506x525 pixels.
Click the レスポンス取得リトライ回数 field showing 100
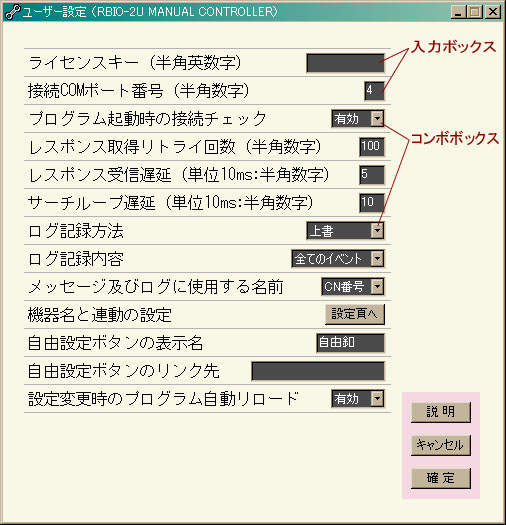click(372, 147)
